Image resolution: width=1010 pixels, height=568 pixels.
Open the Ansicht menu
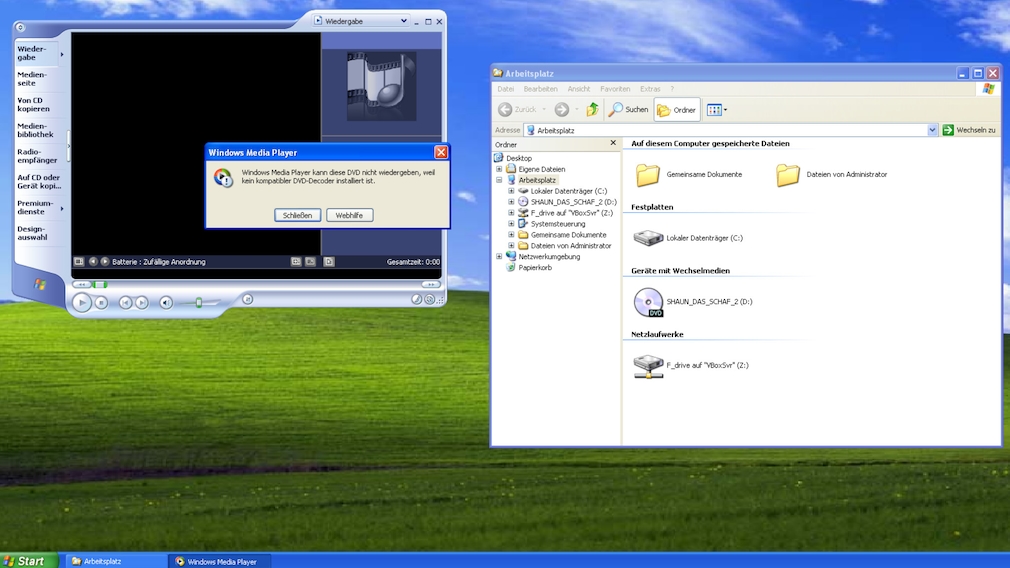pyautogui.click(x=578, y=89)
